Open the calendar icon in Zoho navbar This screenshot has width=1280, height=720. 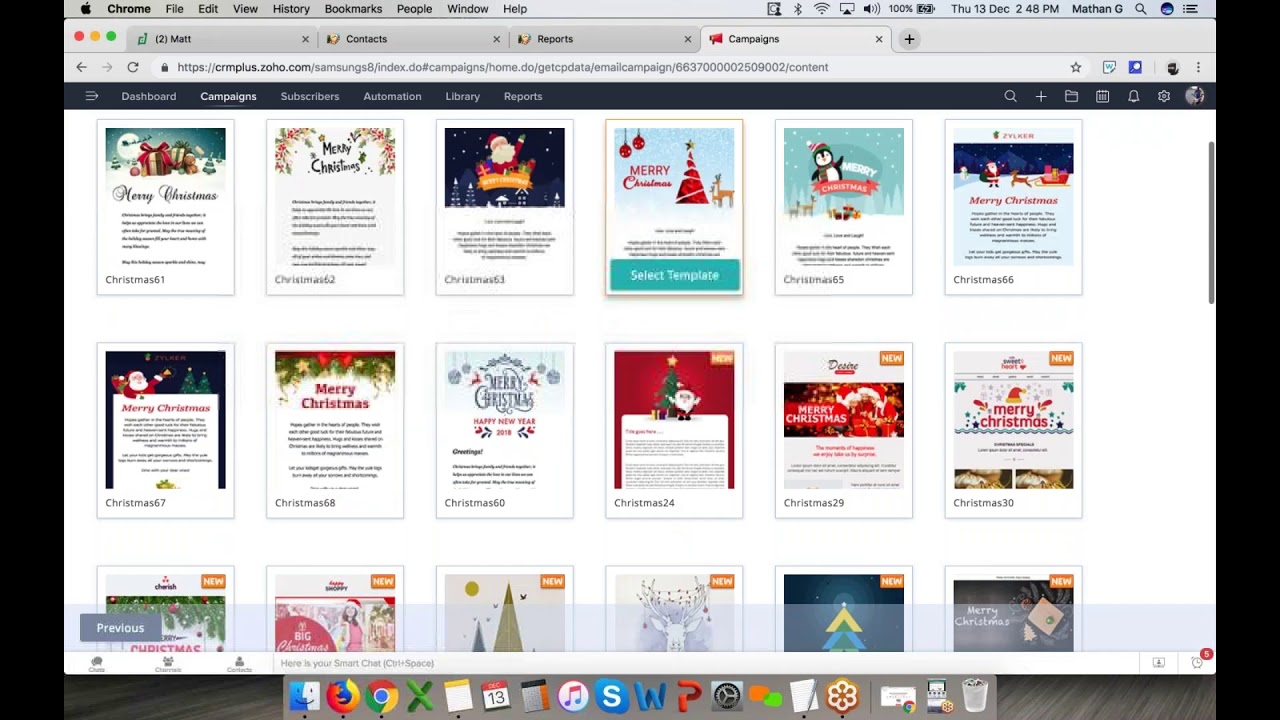coord(1102,96)
